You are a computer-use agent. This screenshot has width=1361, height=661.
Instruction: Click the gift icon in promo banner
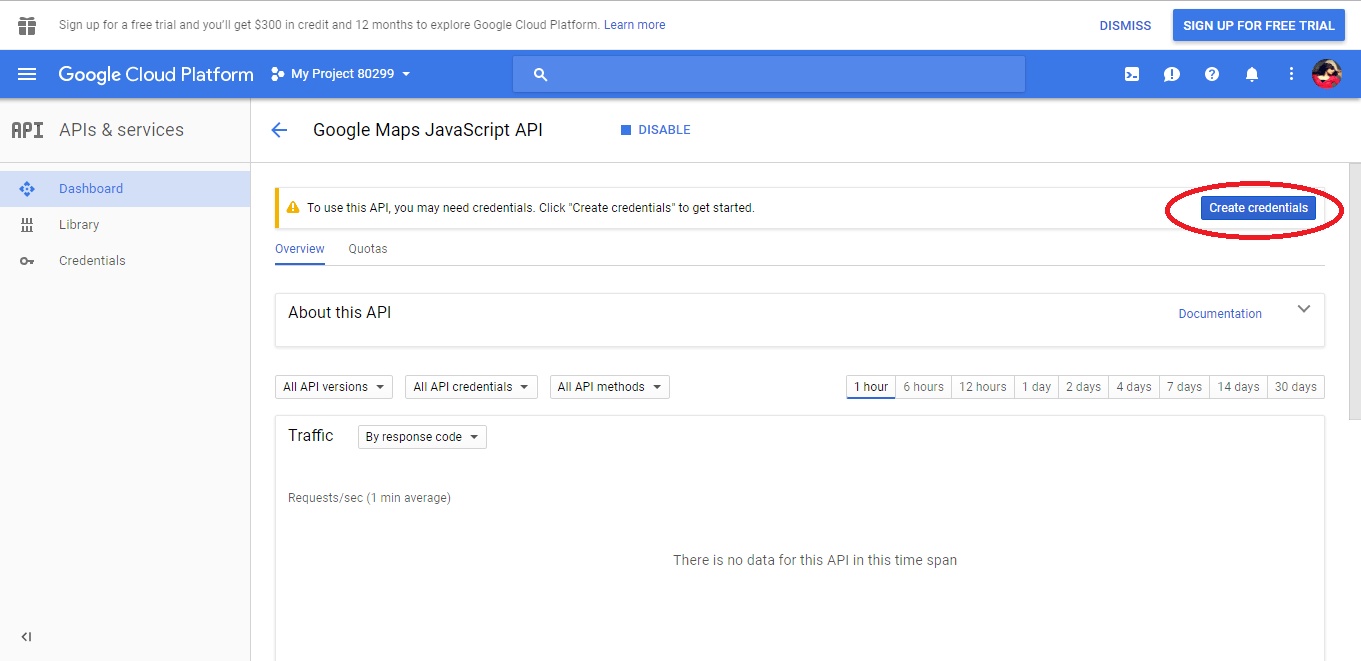(27, 25)
